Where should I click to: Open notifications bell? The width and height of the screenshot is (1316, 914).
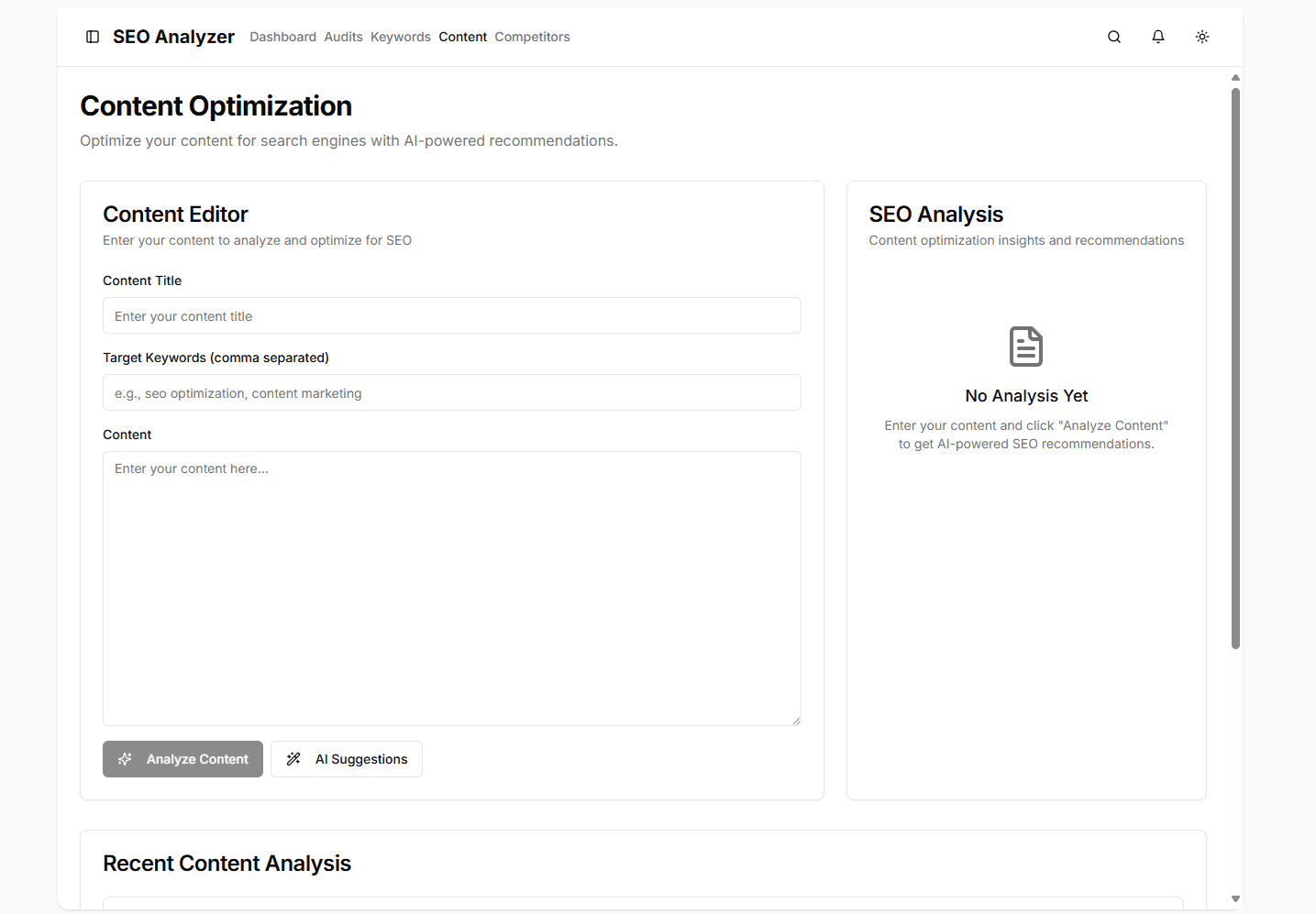pyautogui.click(x=1158, y=37)
